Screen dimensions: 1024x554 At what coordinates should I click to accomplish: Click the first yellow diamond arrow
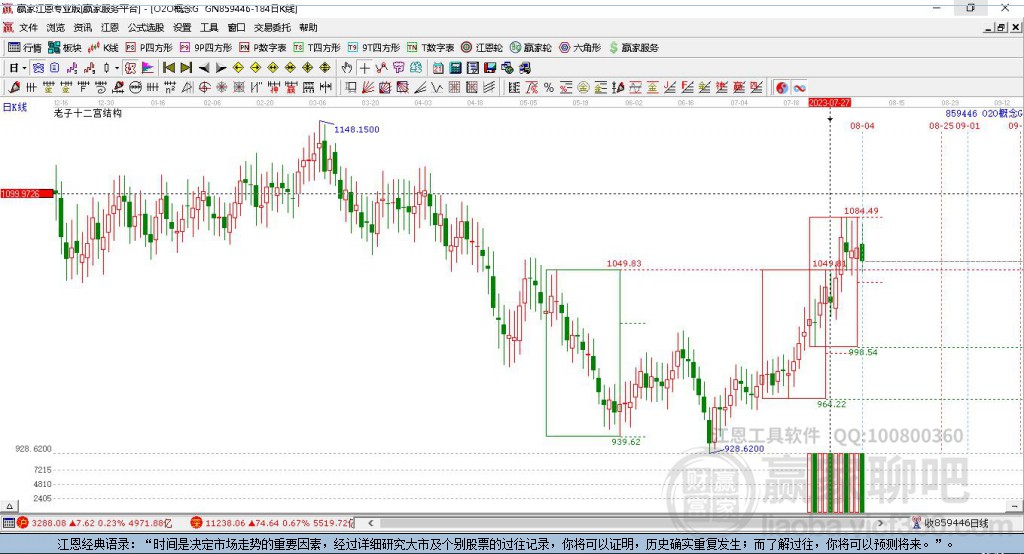click(x=238, y=68)
